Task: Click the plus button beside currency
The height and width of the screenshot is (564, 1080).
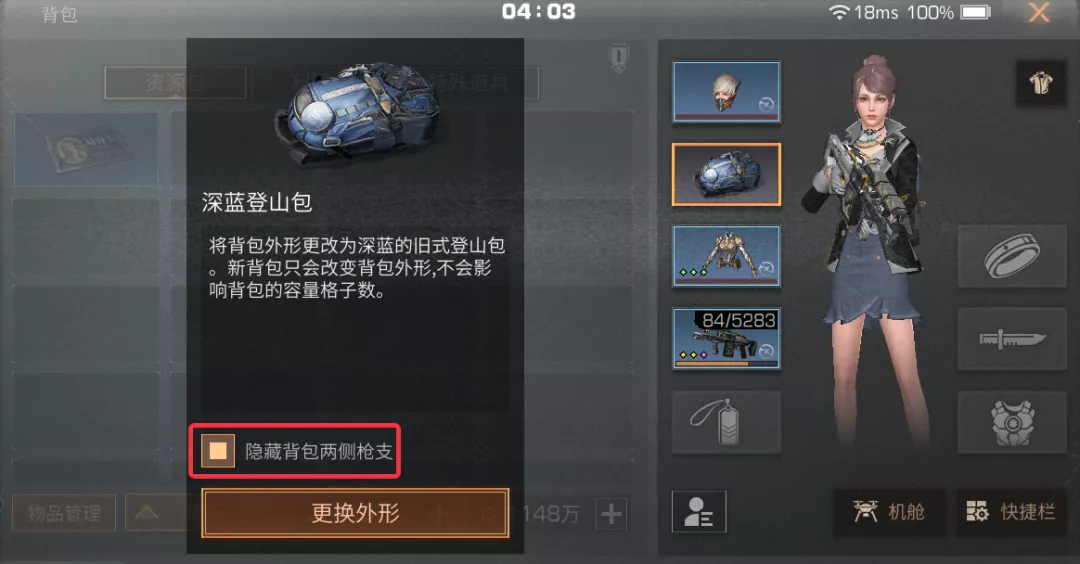Action: click(x=612, y=514)
